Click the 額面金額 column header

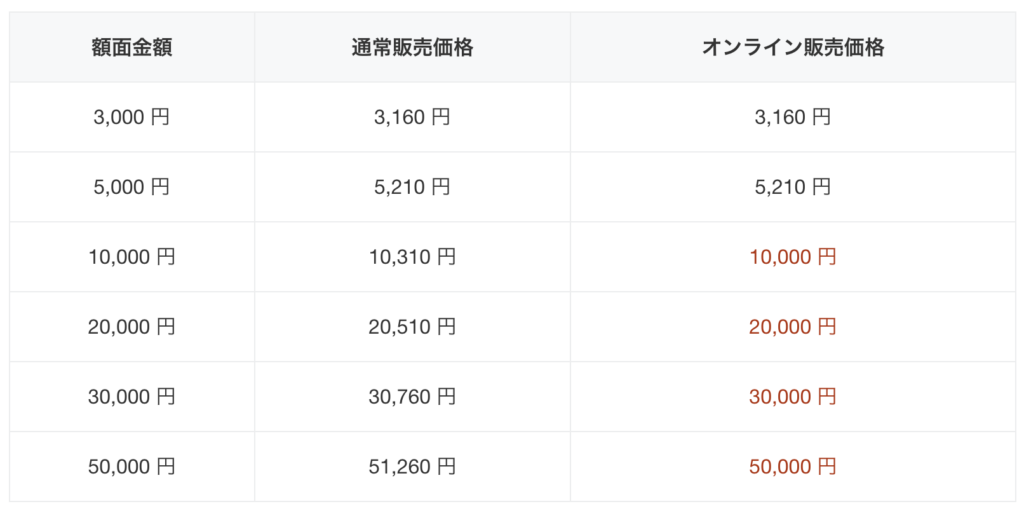point(132,48)
